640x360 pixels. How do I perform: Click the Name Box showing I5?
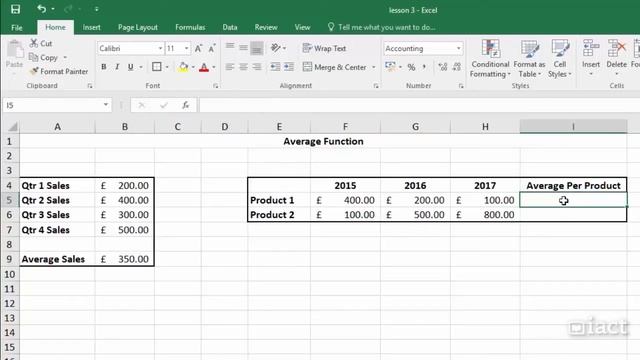click(x=51, y=105)
